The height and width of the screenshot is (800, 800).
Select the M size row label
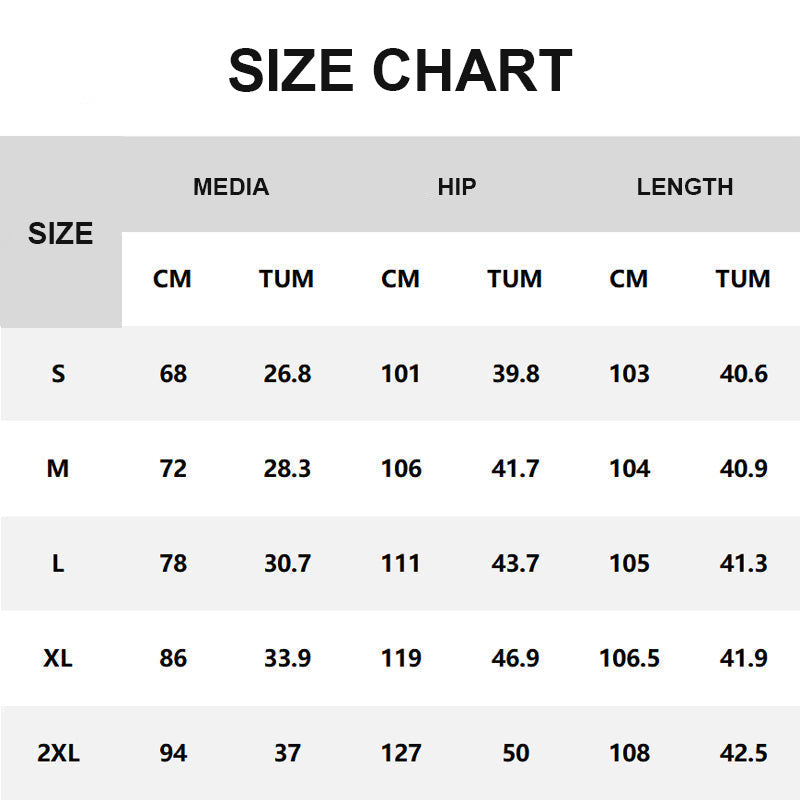click(58, 468)
